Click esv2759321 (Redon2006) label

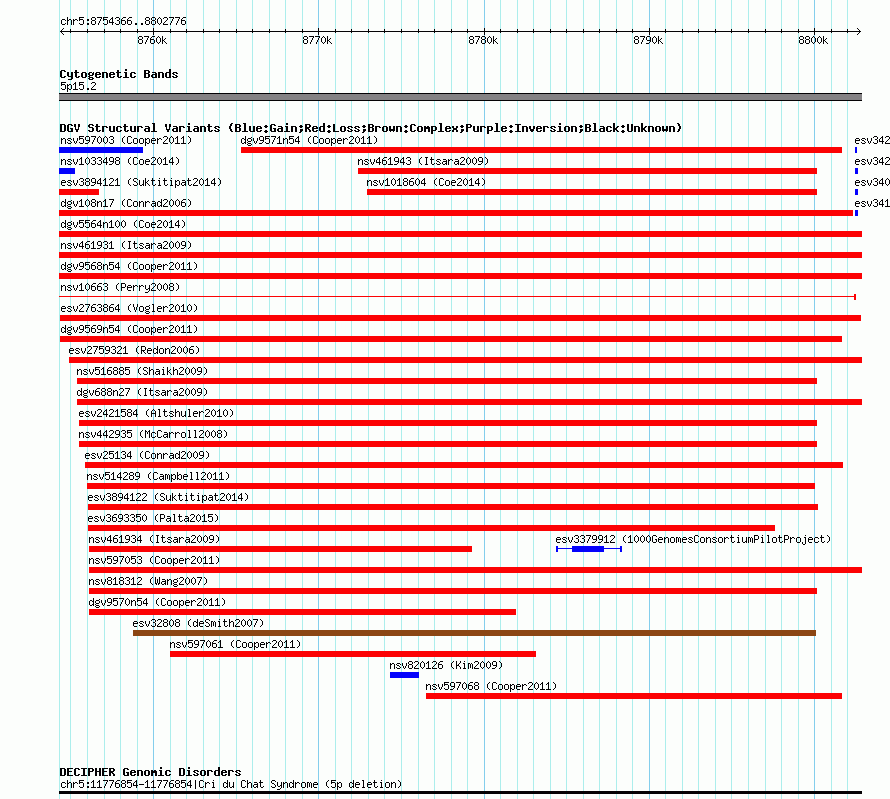click(x=134, y=350)
